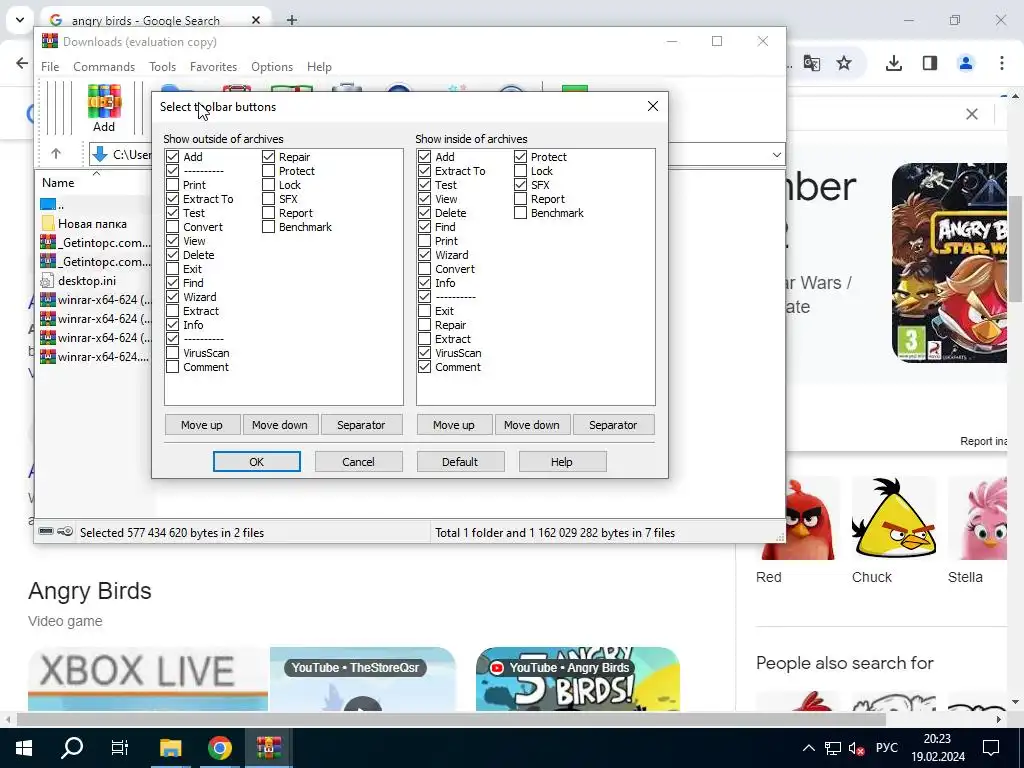Image resolution: width=1024 pixels, height=768 pixels.
Task: Click the network tray icon
Action: (x=833, y=748)
